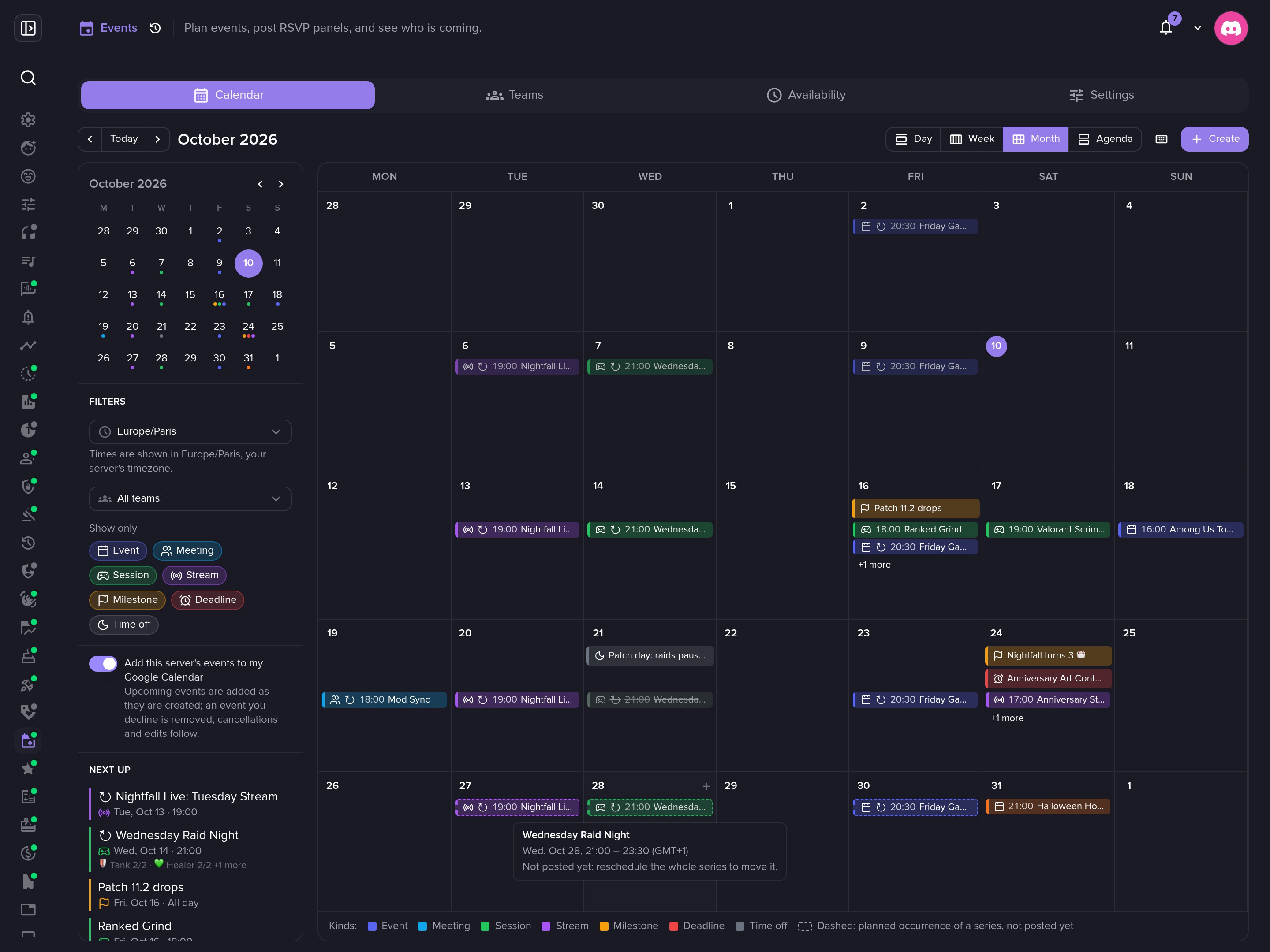Open the notifications bell

pos(1165,27)
